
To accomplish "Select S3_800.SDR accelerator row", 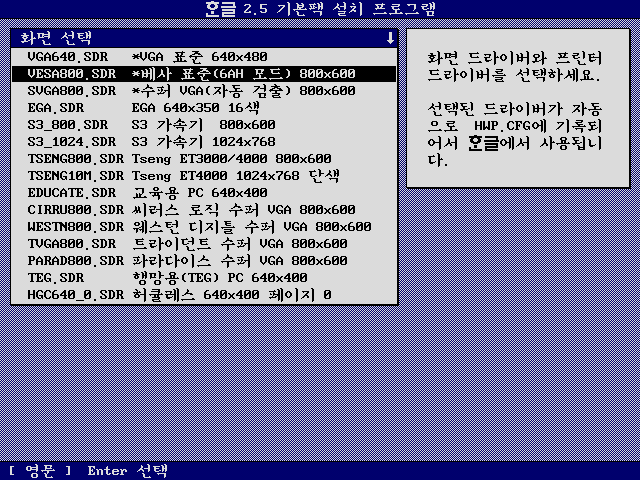I will point(204,124).
